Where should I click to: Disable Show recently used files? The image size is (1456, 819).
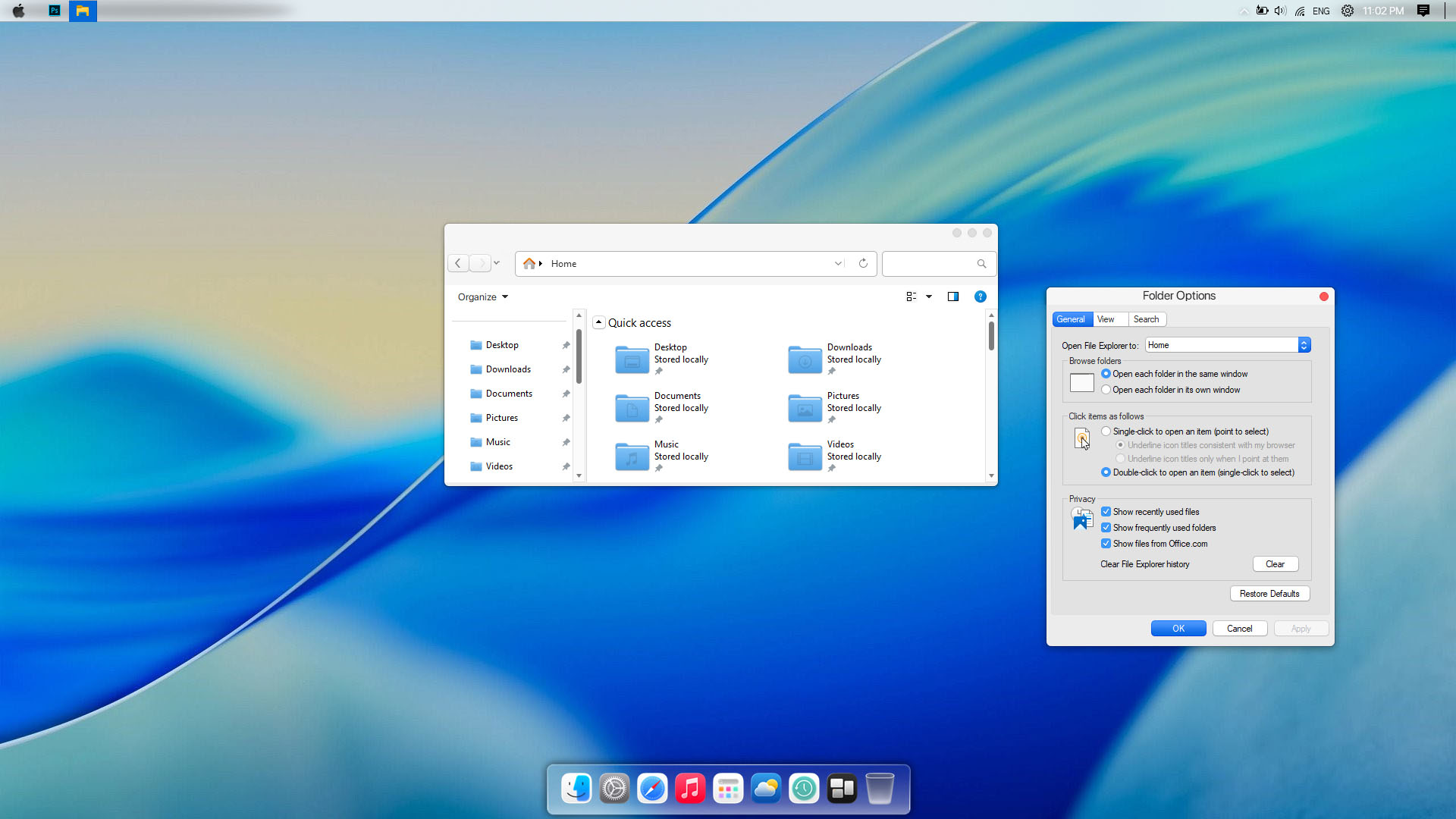click(1106, 511)
